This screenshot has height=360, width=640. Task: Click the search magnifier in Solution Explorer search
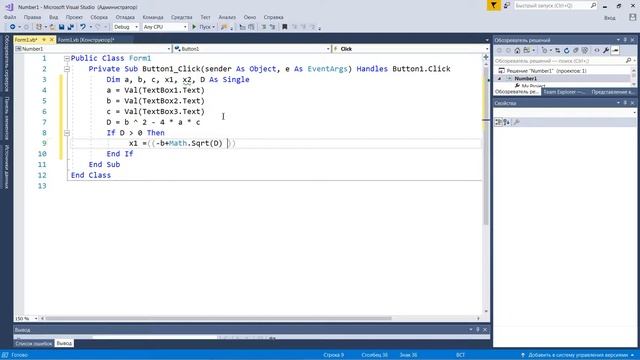[628, 60]
